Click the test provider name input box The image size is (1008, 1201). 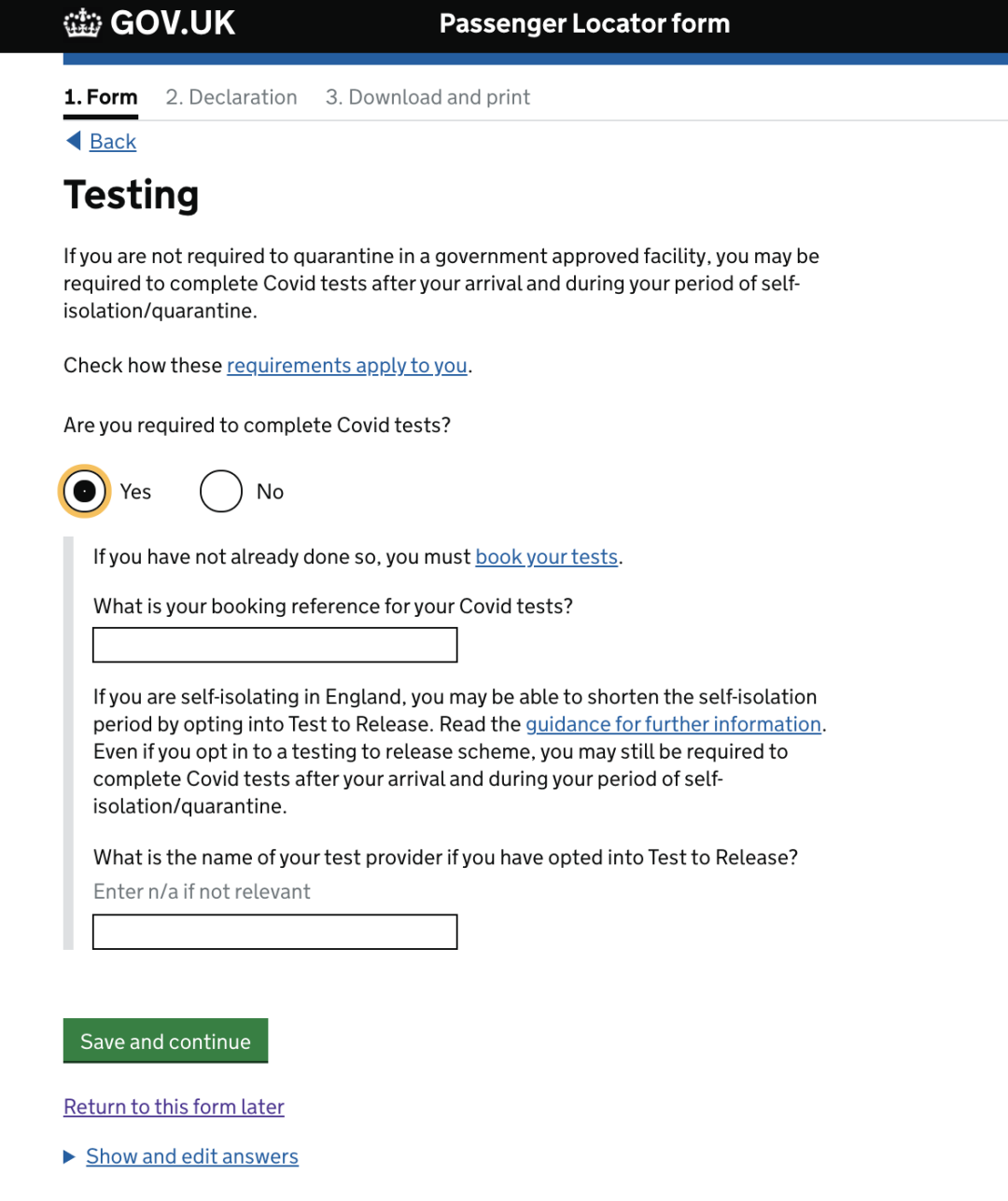tap(275, 931)
